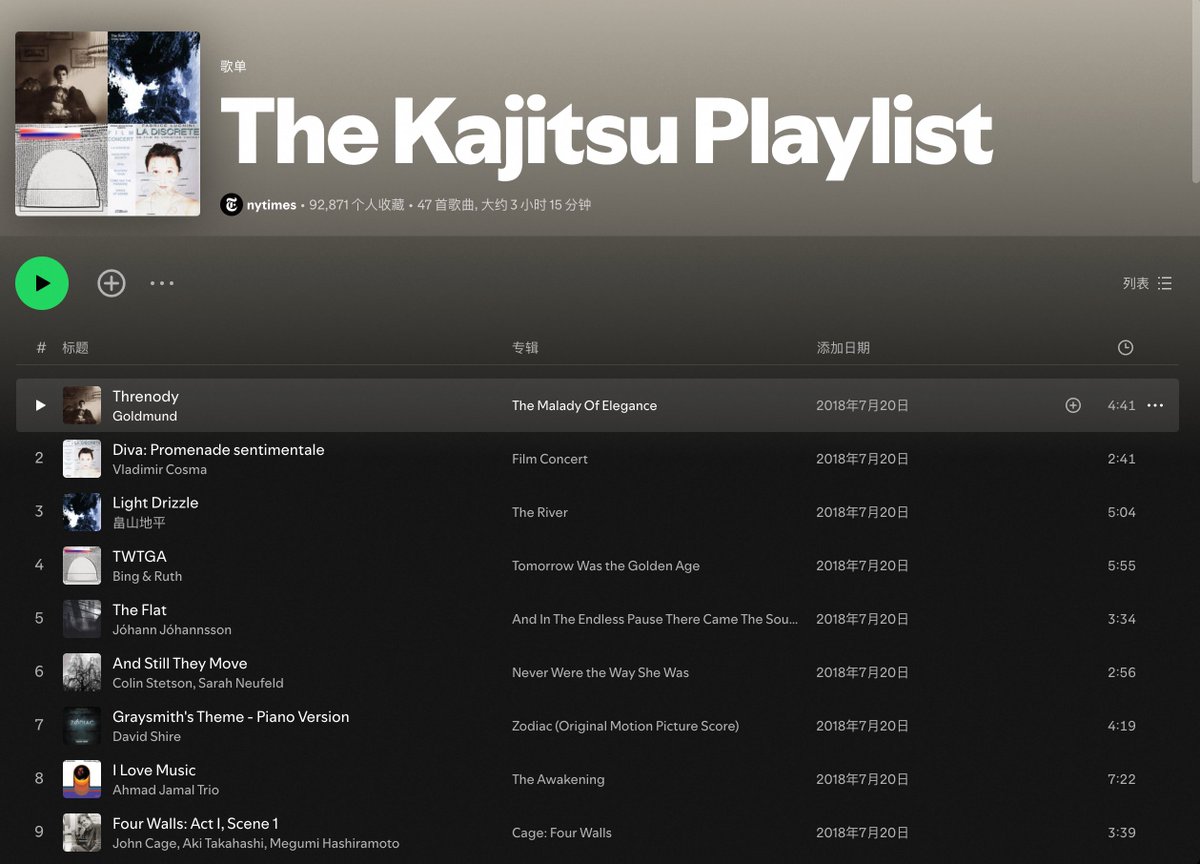Viewport: 1200px width, 864px height.
Task: Click the New York Times avatar icon
Action: pyautogui.click(x=231, y=205)
